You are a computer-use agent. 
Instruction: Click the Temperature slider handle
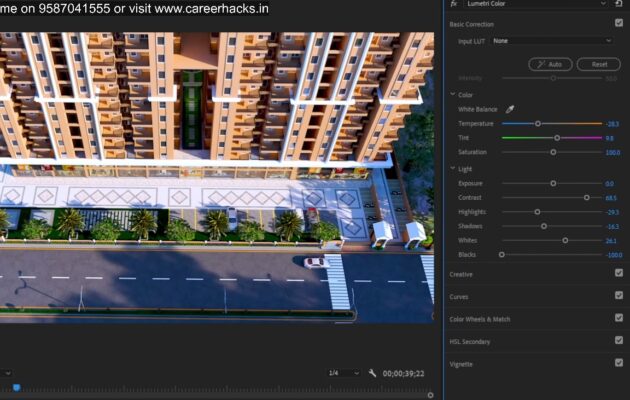537,123
